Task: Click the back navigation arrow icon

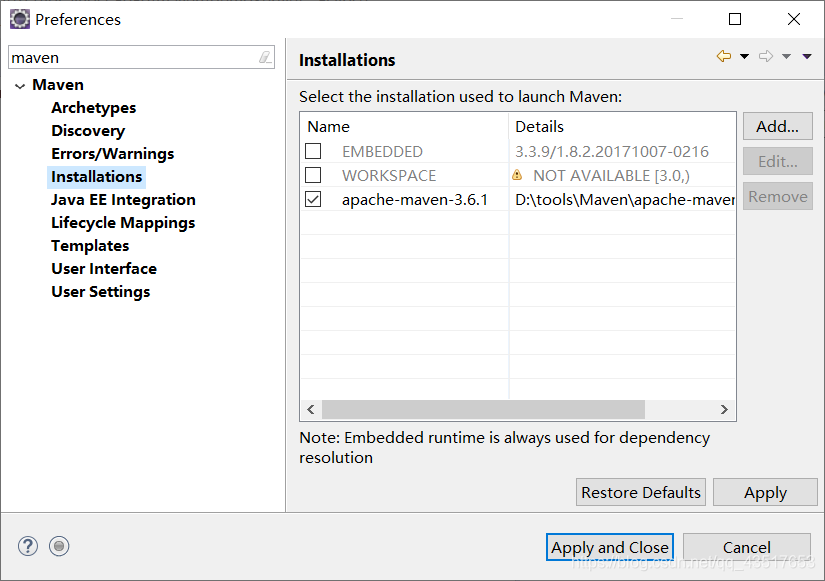Action: pos(724,56)
